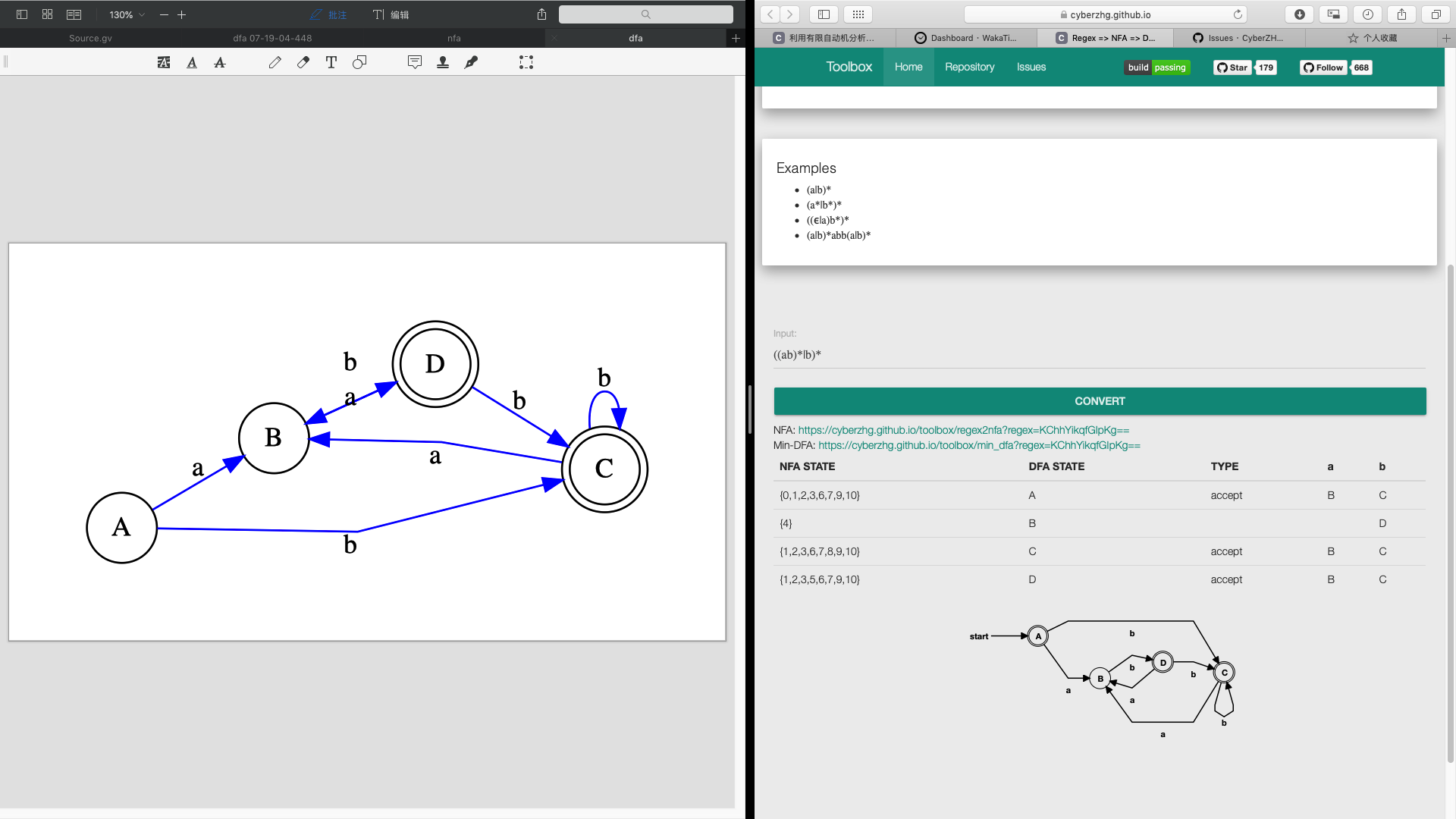Switch to 编辑 edit mode

tap(391, 14)
